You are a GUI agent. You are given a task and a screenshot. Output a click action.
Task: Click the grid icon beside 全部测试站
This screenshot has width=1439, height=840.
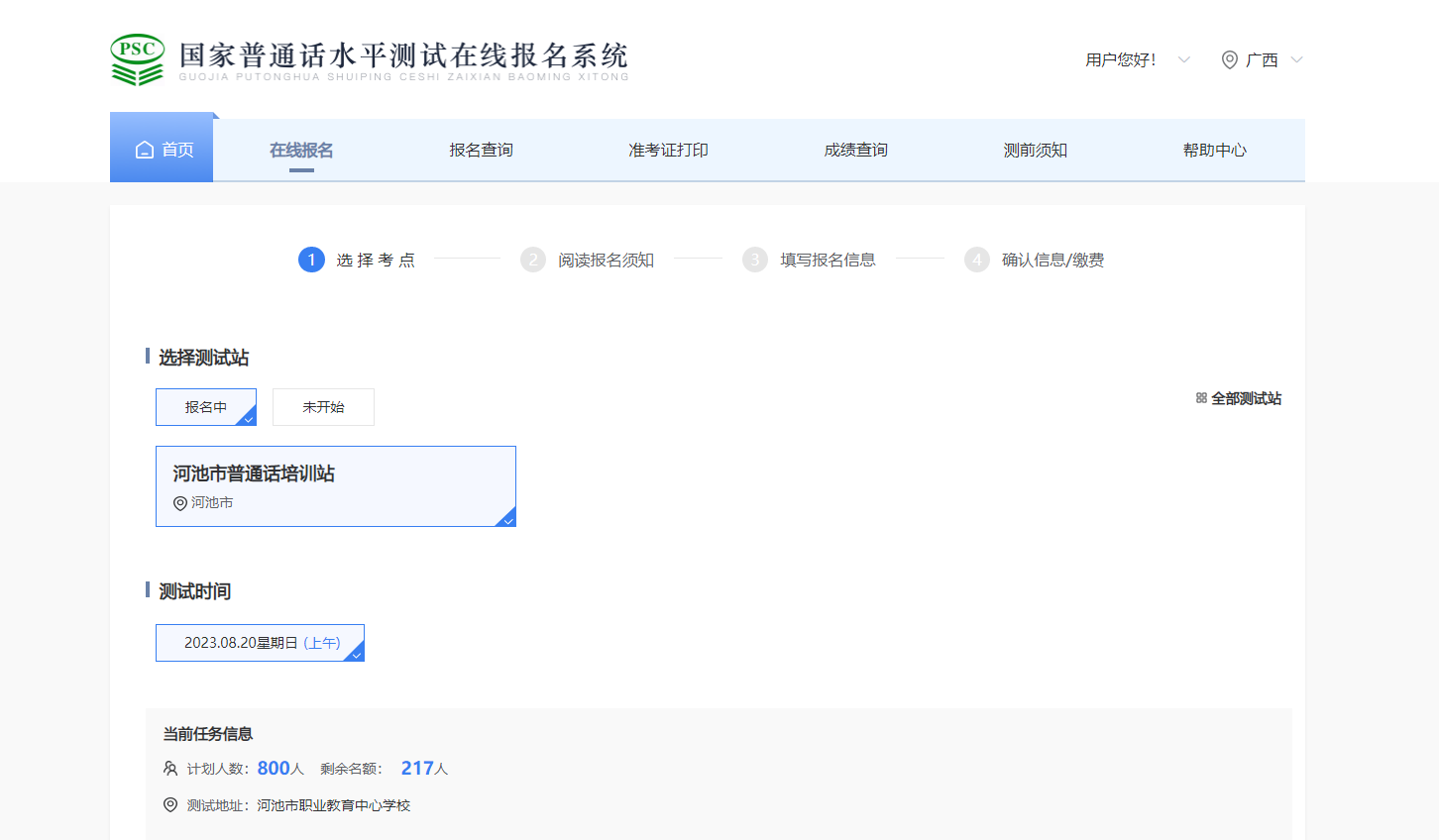(x=1201, y=398)
